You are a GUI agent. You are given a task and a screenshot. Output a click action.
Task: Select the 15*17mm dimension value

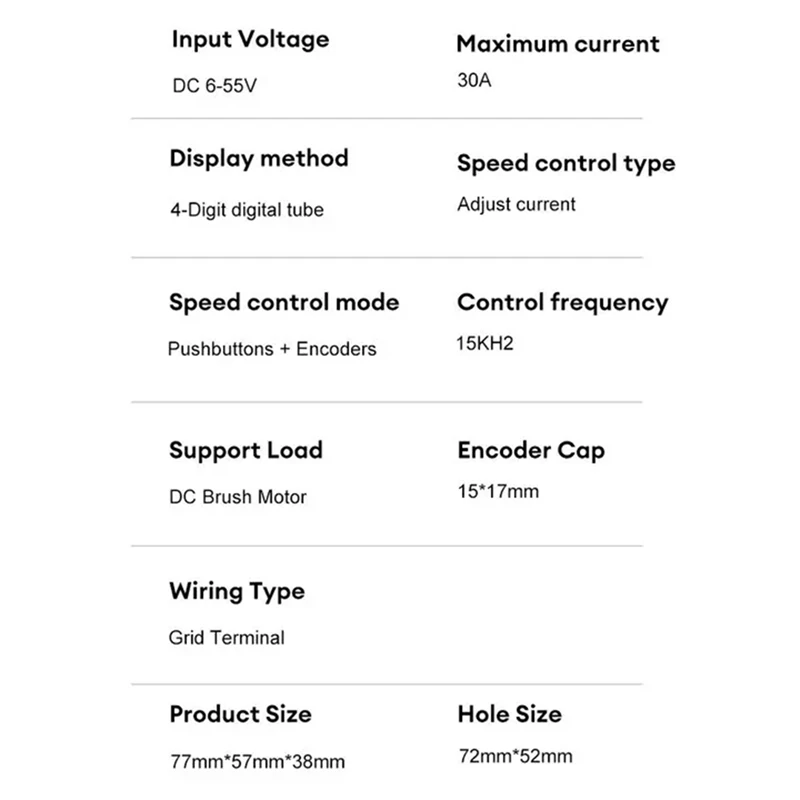click(x=498, y=493)
